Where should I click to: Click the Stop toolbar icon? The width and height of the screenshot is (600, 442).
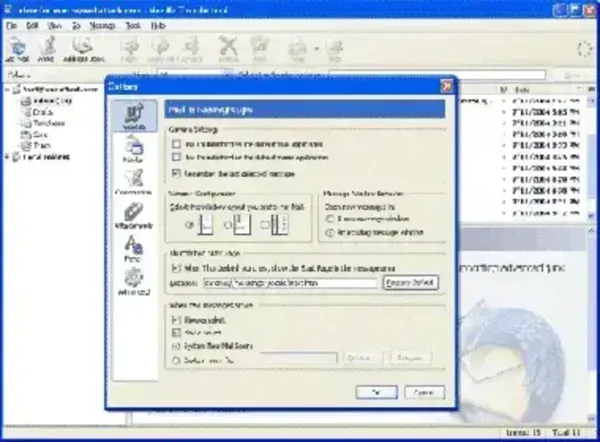334,49
